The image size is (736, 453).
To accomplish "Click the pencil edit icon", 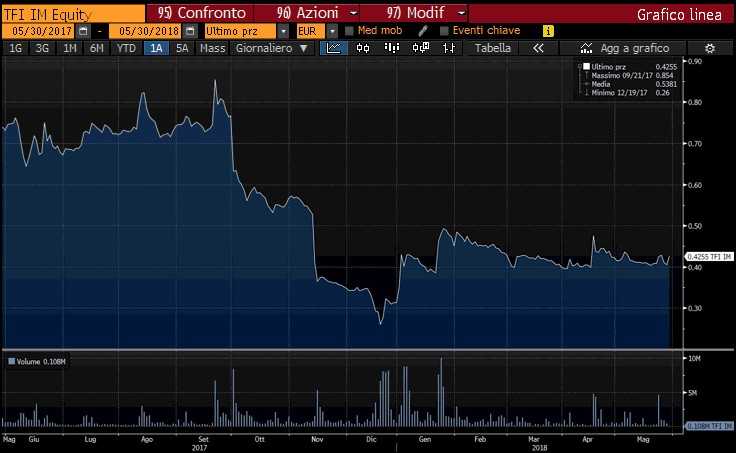I will (x=422, y=31).
